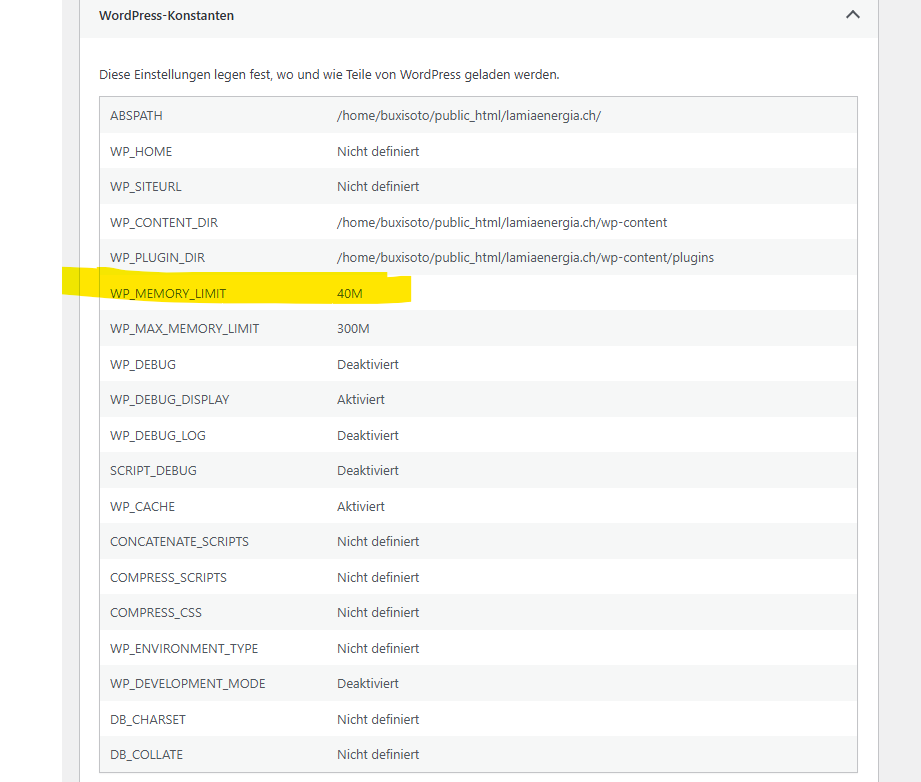Click Nicht definiert value for DB_COLLATE

[x=378, y=756]
